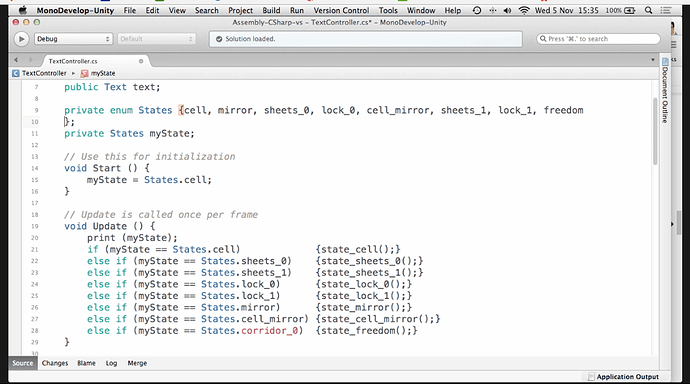
Task: Click the 'freedom' enum value on line 9
Action: tap(563, 110)
